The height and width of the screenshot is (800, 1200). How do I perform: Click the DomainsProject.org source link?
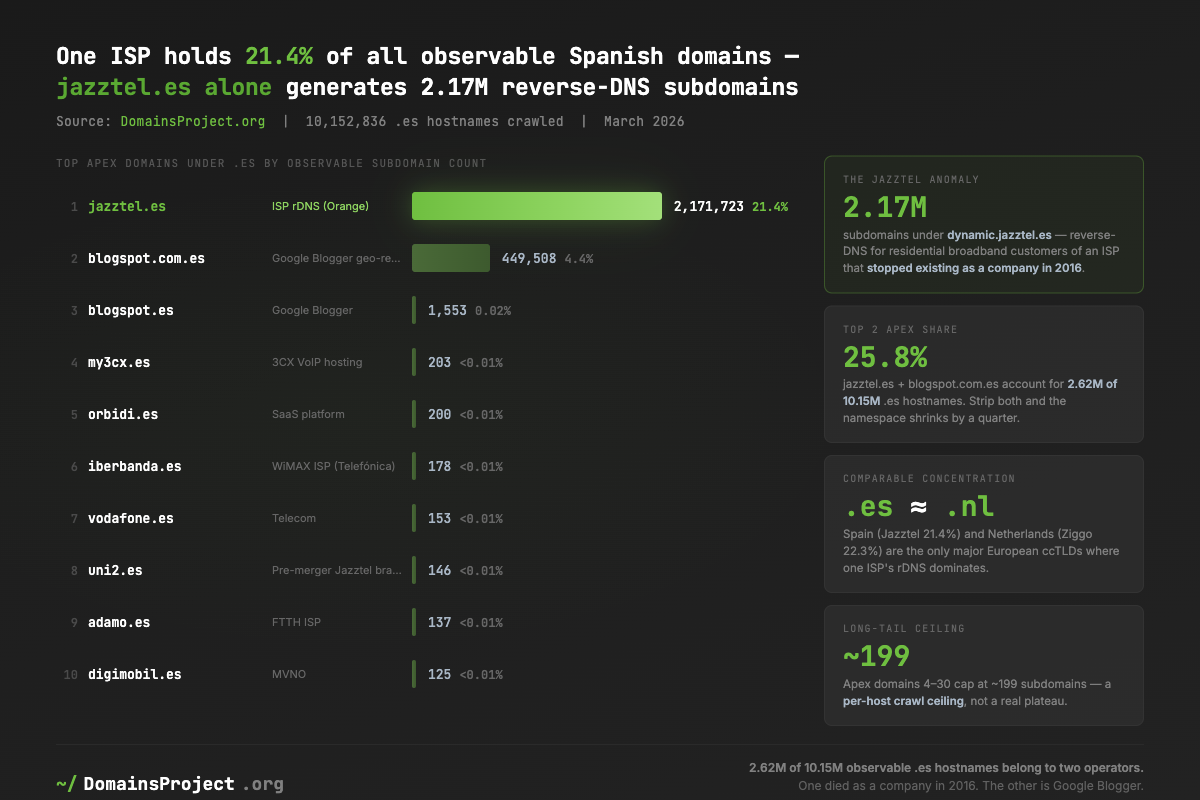click(x=193, y=121)
